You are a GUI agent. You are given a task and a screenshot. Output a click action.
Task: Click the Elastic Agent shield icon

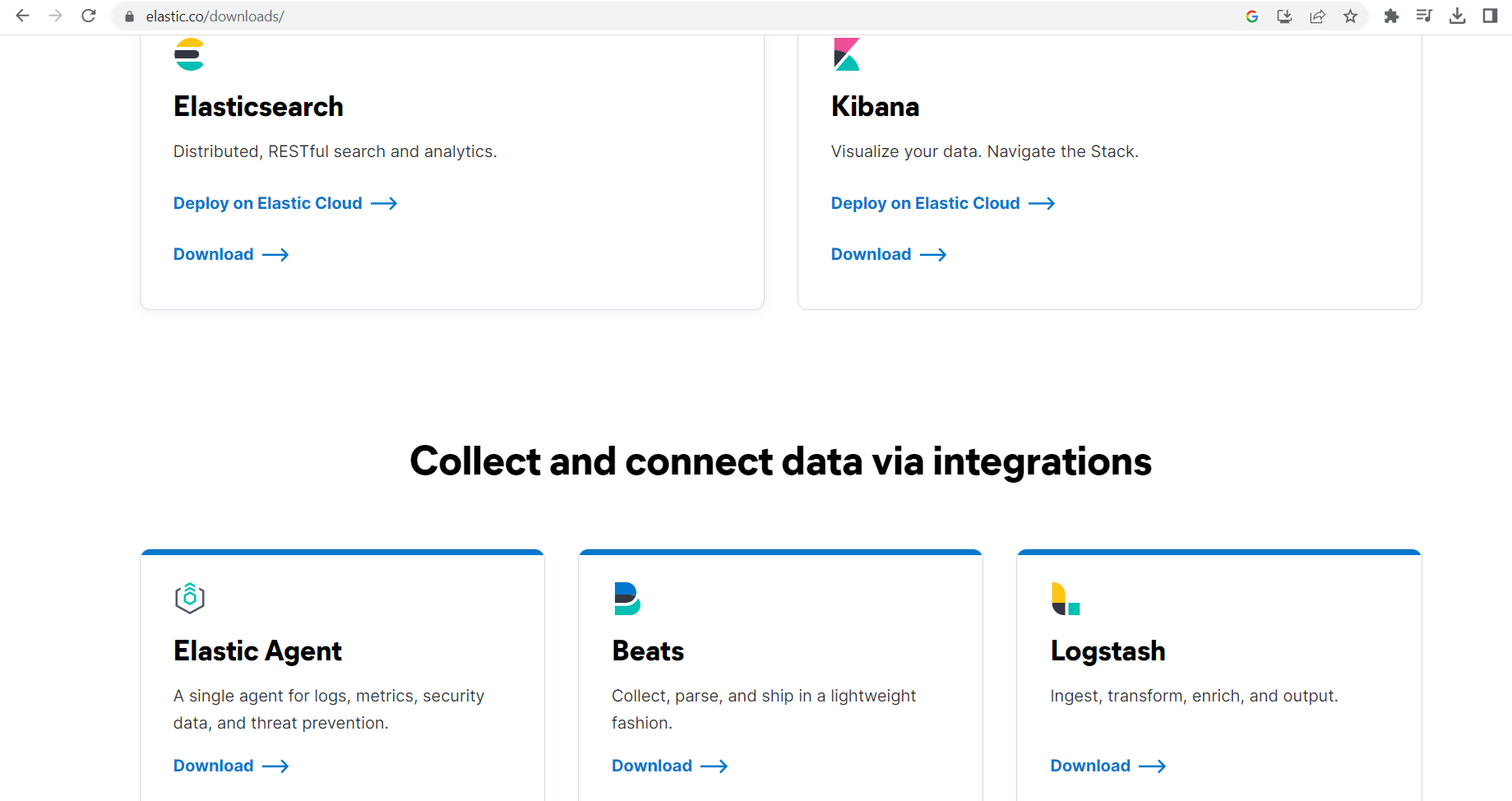click(189, 598)
